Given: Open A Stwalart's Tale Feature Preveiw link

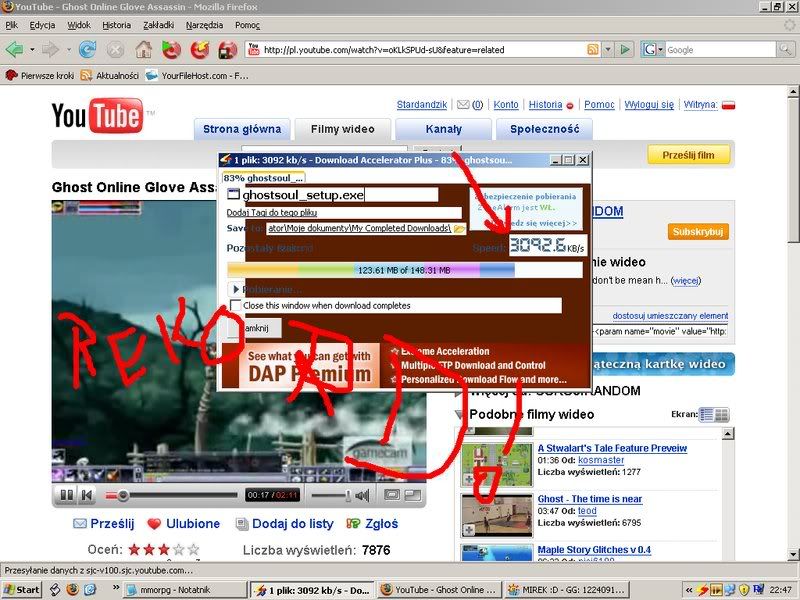Looking at the screenshot, I should [612, 448].
